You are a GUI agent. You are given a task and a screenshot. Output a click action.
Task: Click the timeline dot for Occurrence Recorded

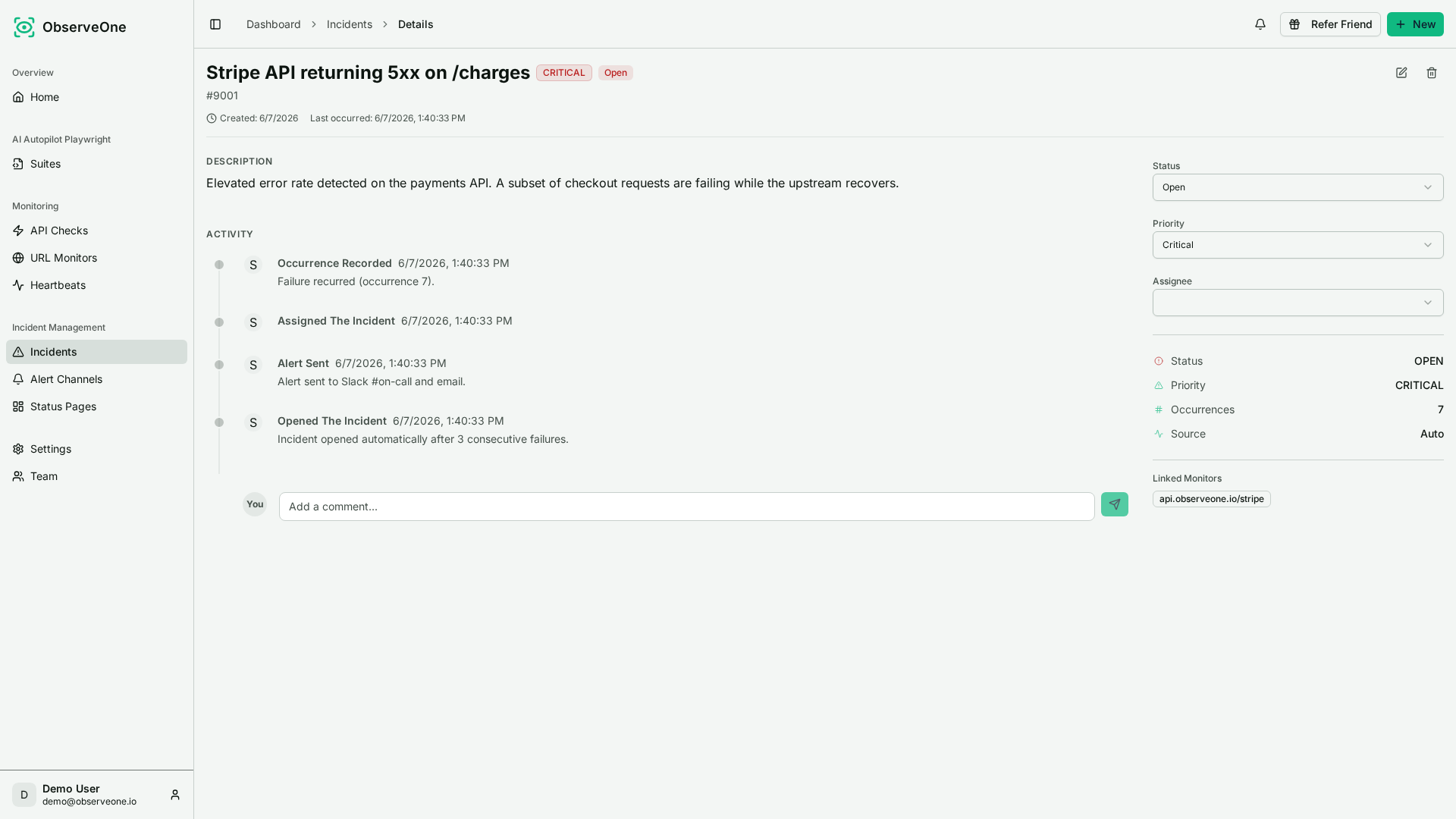[219, 265]
